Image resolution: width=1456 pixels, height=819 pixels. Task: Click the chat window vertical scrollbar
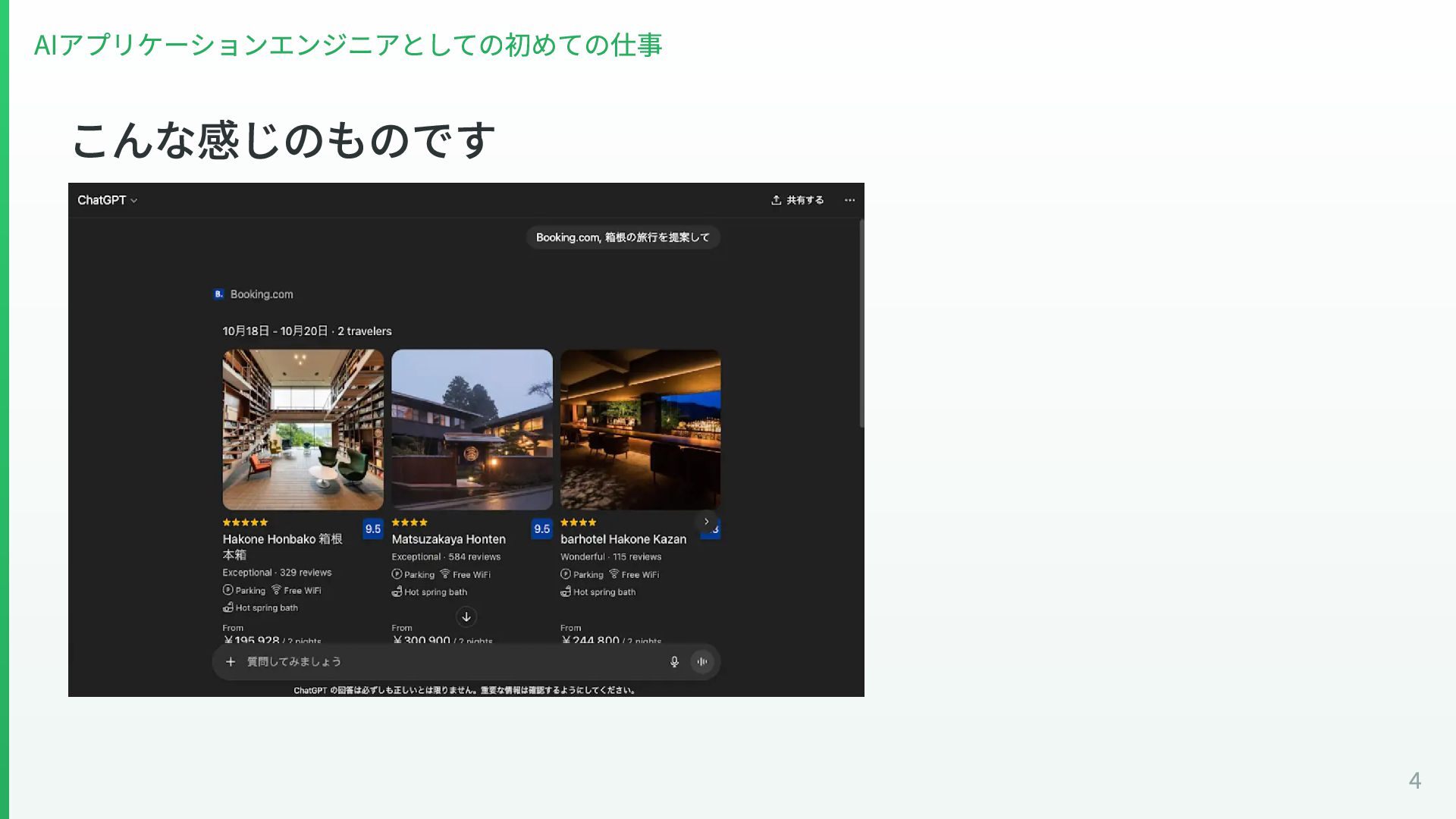(x=861, y=324)
